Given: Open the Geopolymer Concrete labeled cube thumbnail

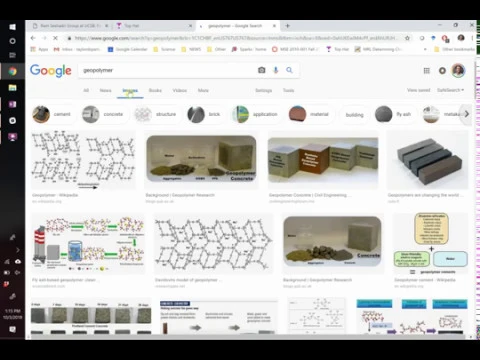Looking at the screenshot, I should (x=201, y=160).
